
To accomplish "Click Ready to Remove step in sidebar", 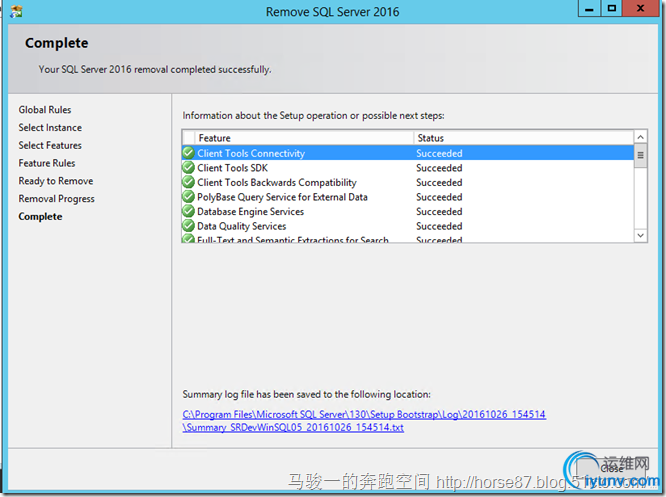I will click(56, 181).
